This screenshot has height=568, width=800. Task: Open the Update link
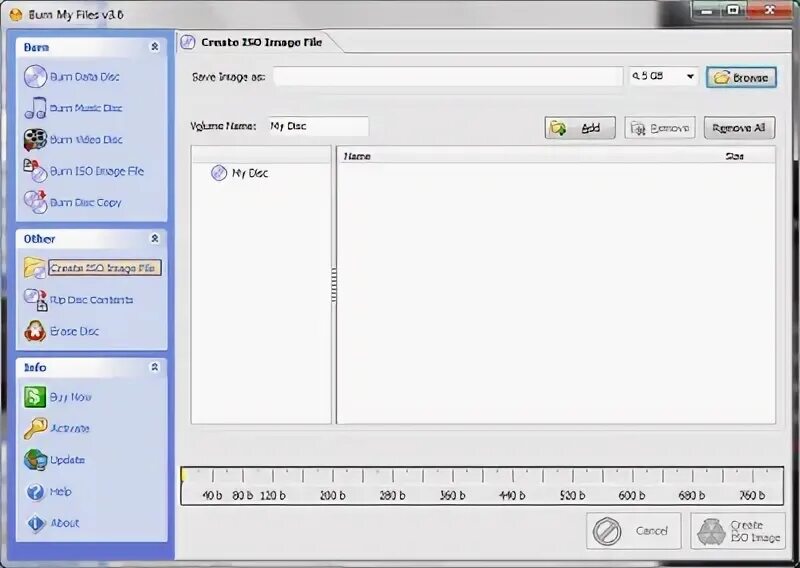pos(67,460)
